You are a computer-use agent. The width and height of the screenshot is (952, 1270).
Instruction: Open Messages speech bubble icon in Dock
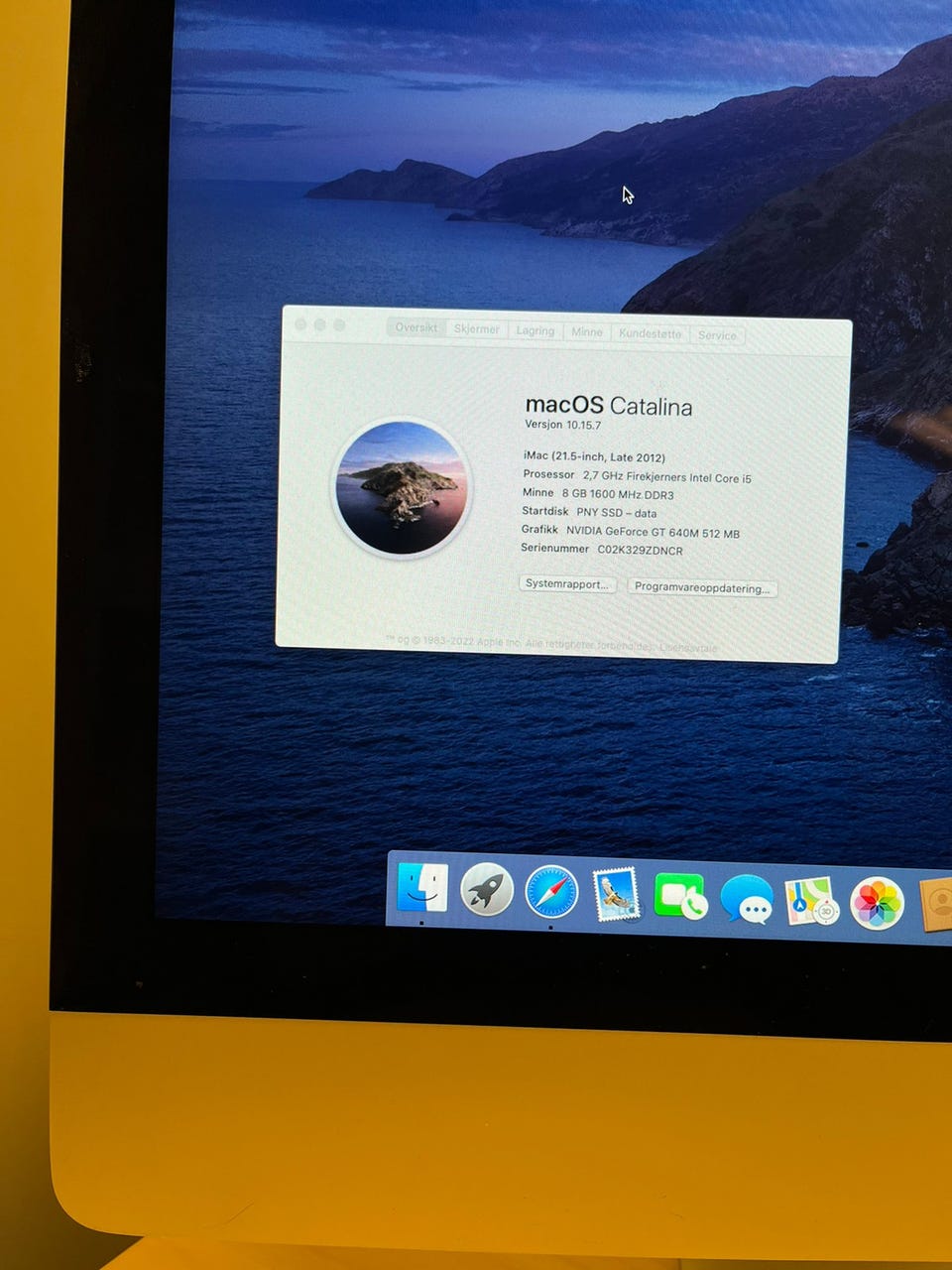(x=746, y=900)
